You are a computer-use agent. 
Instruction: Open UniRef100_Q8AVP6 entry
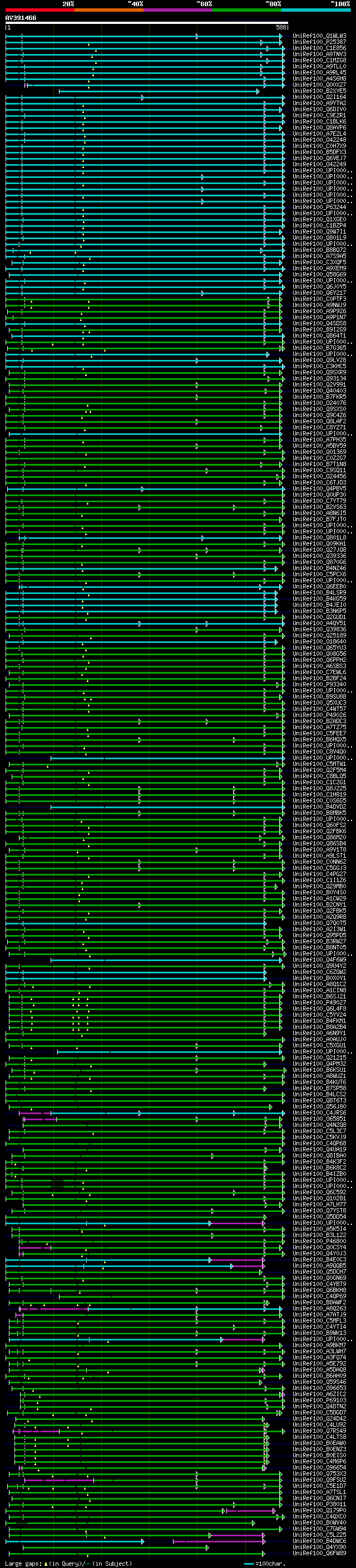tap(319, 128)
